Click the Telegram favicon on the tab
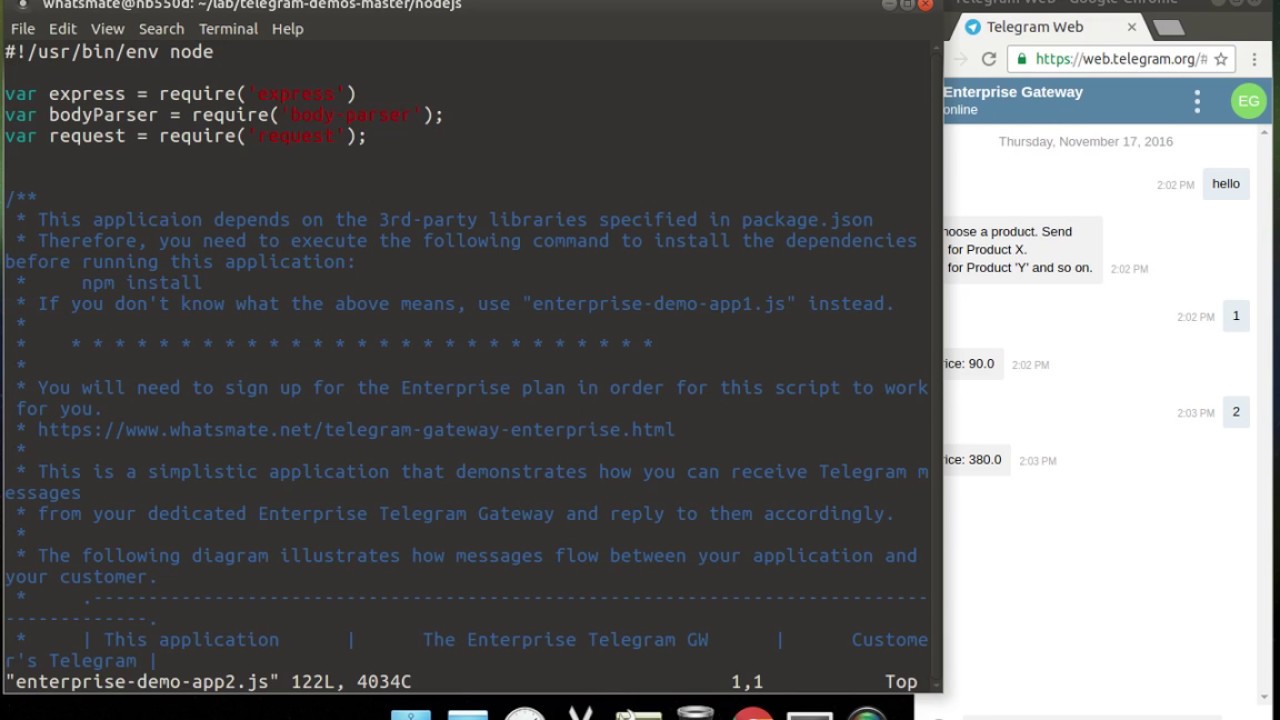This screenshot has height=720, width=1280. 972,27
